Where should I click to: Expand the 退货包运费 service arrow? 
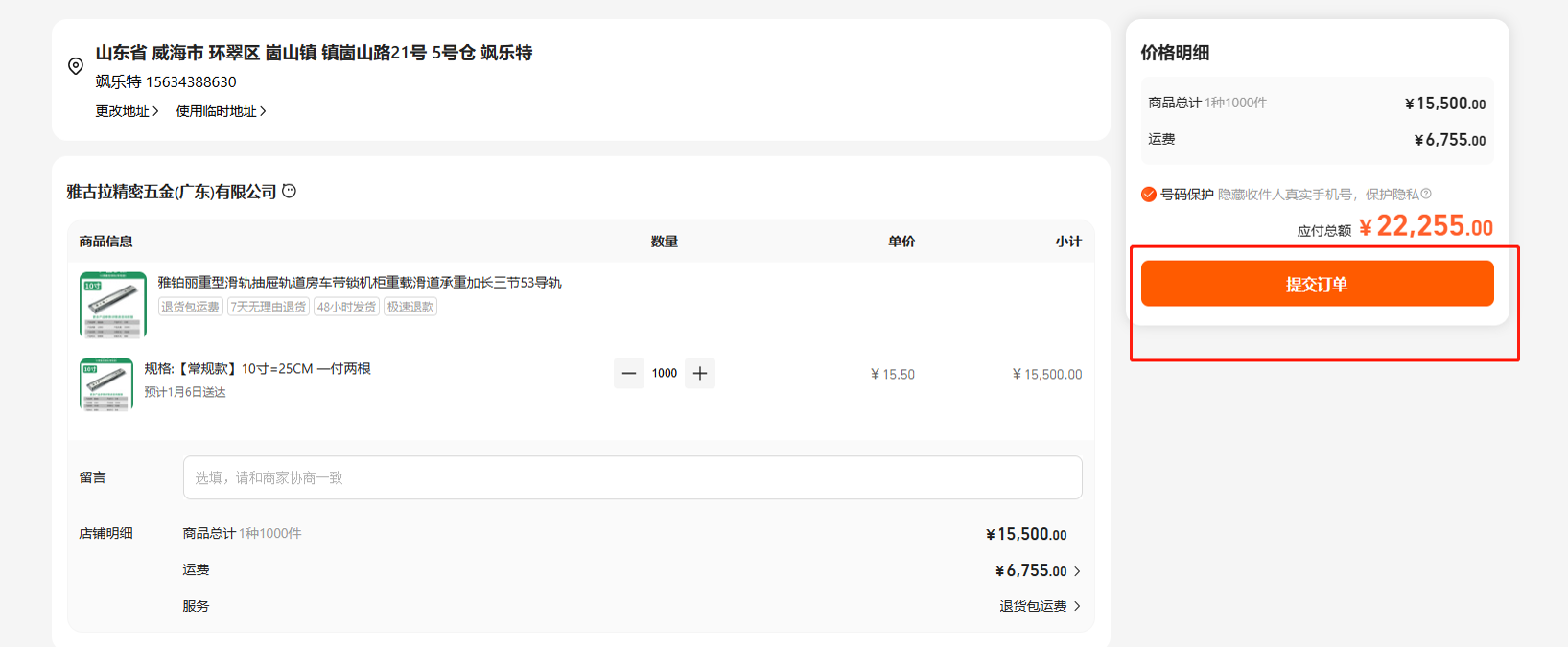1077,606
